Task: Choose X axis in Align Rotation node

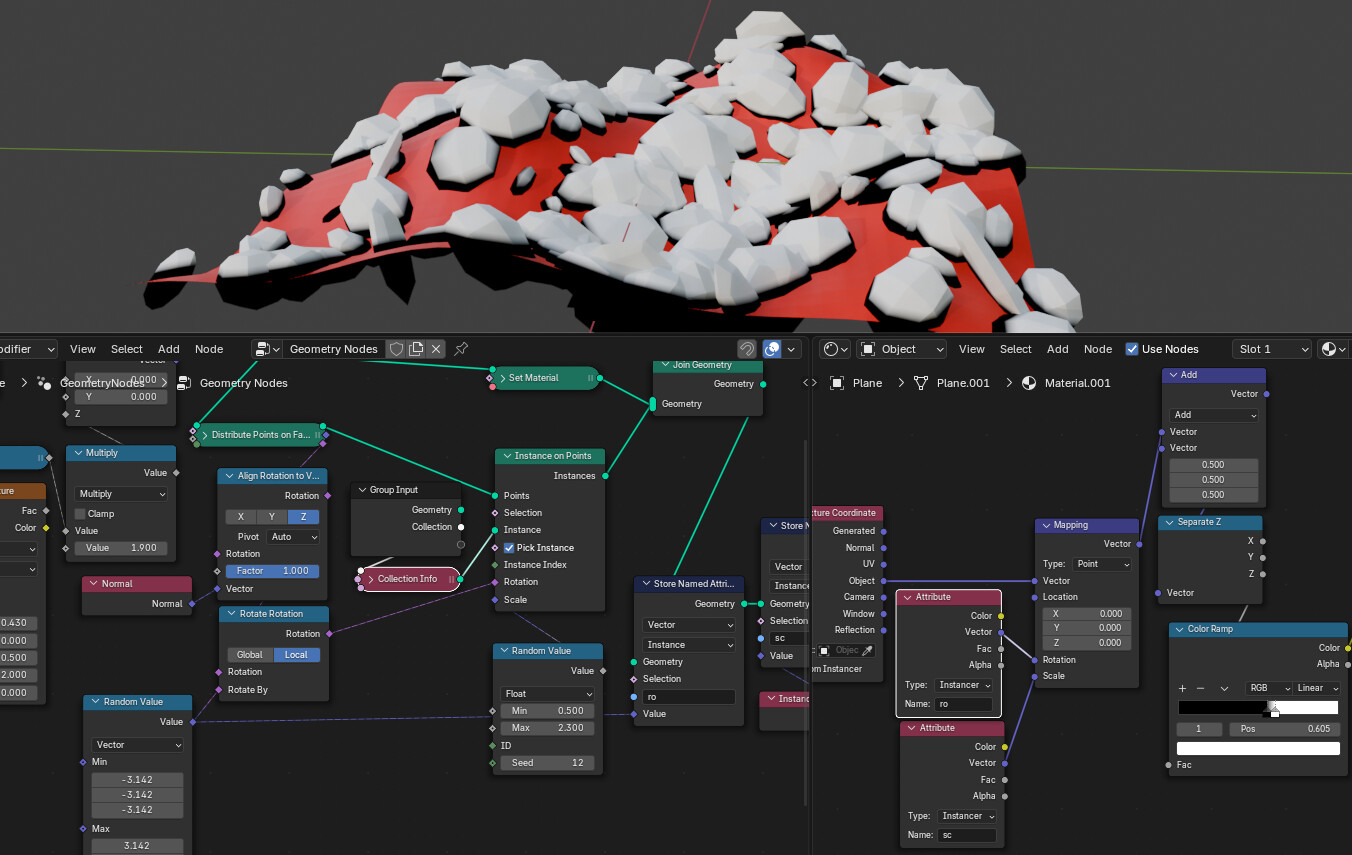Action: [240, 517]
